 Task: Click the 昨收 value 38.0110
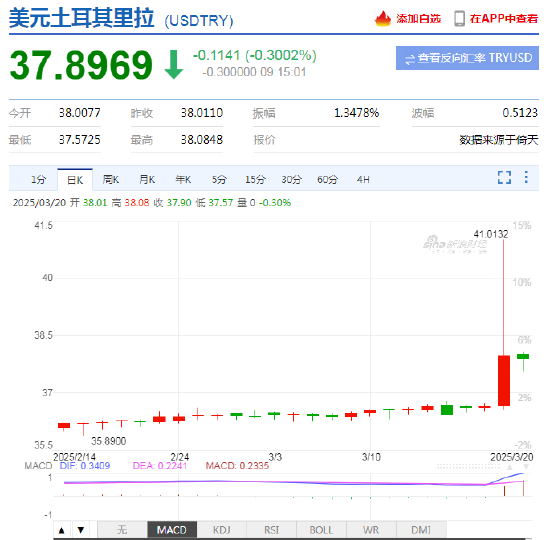202,113
